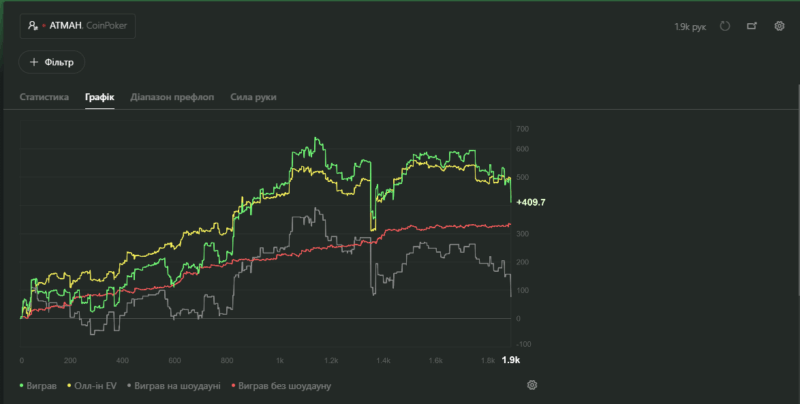Open settings with the top-right gear icon

(x=779, y=26)
